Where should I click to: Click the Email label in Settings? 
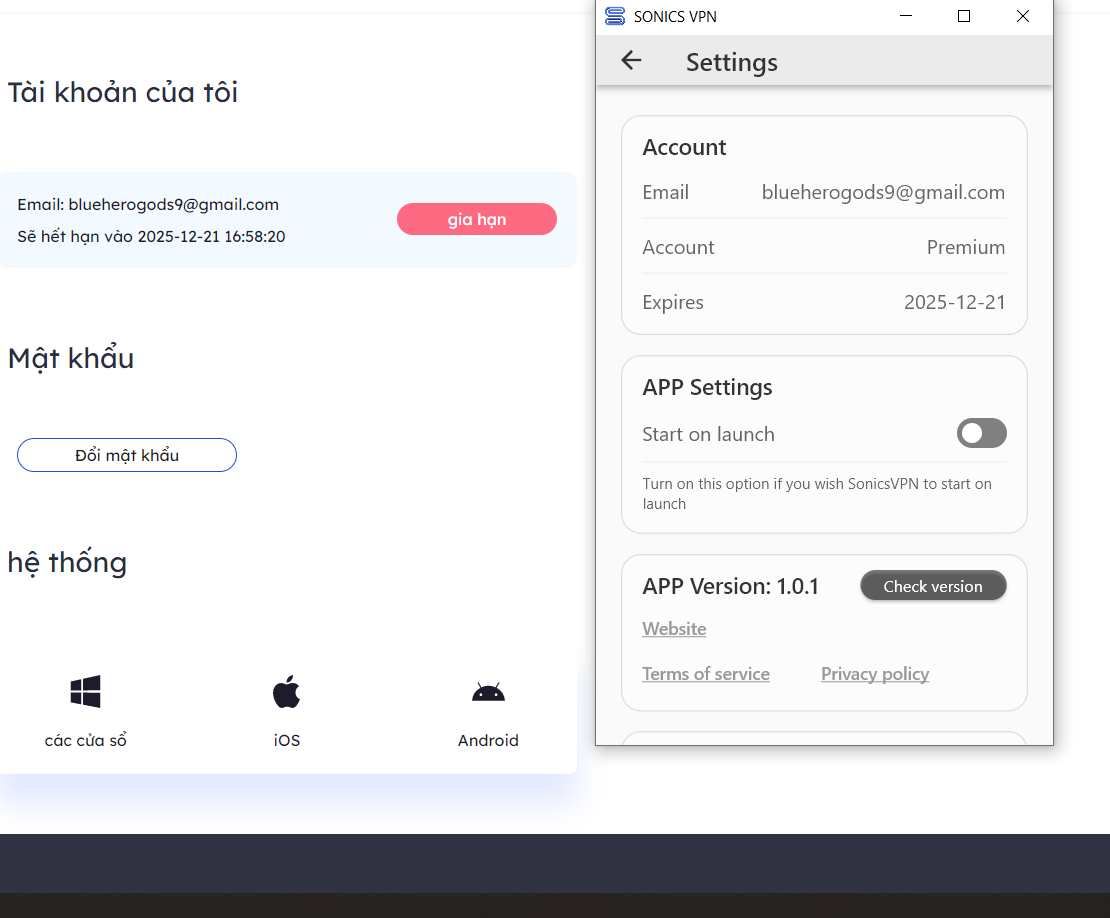(x=665, y=193)
